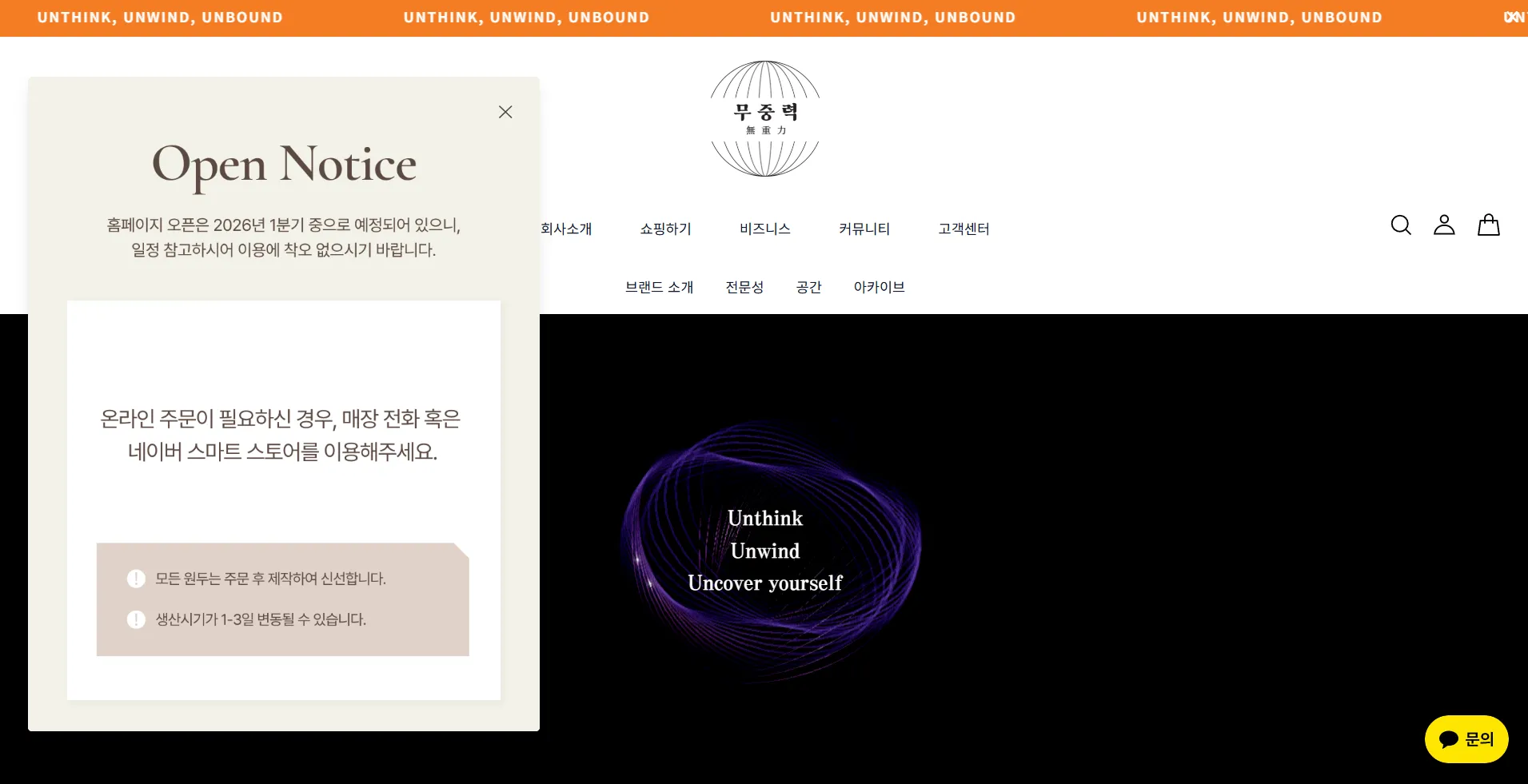Click the Unthink Unwind Uncover yourself hero text
1528x784 pixels.
click(764, 551)
